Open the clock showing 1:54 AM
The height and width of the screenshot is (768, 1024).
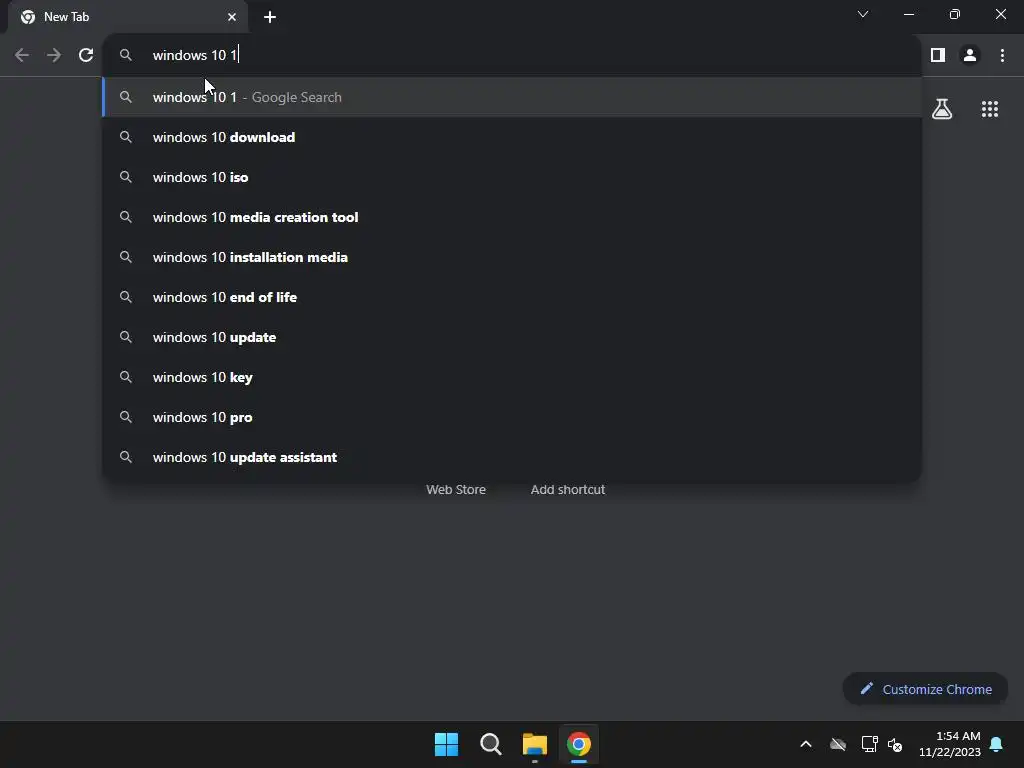click(x=950, y=744)
